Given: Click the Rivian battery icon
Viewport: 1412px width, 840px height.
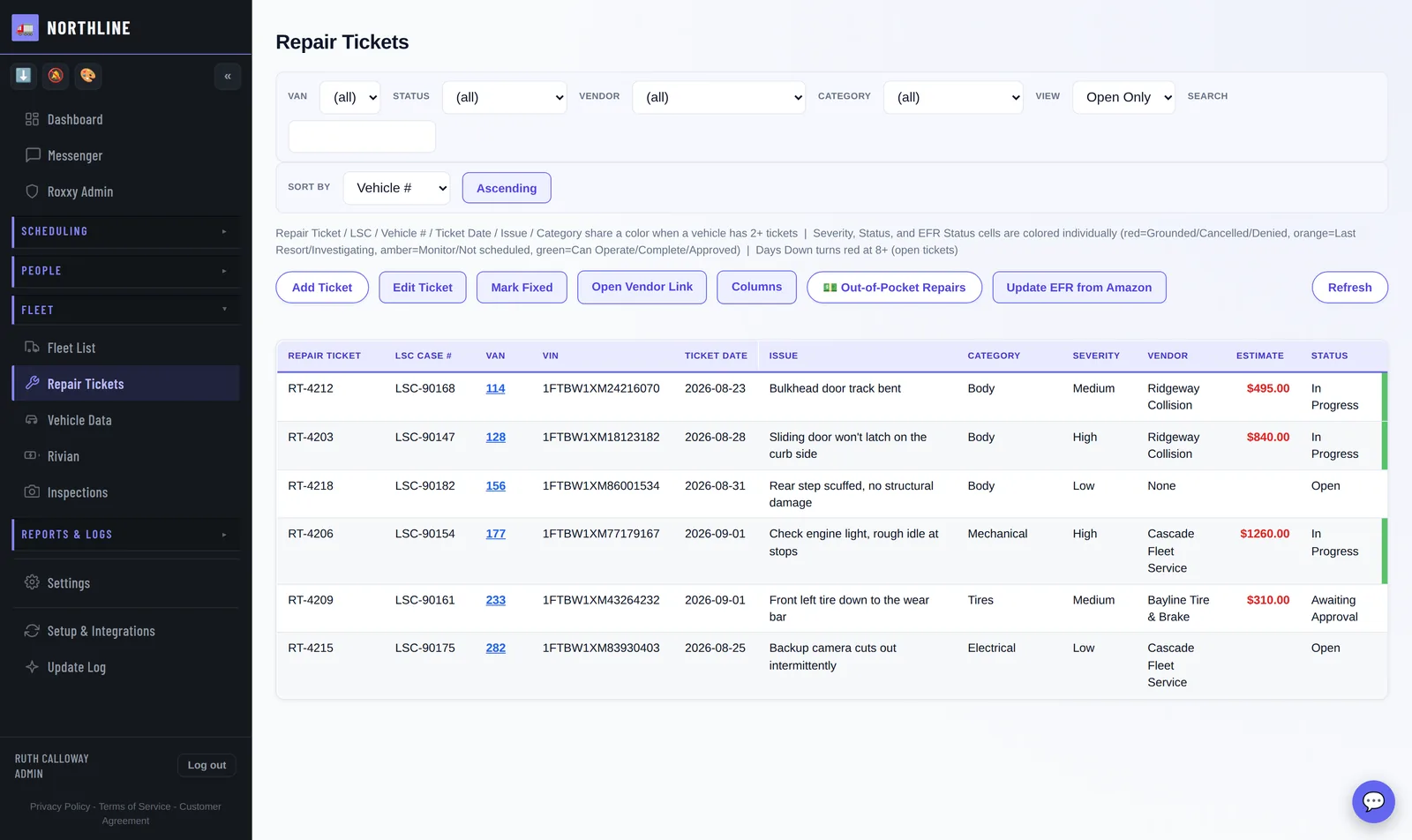Looking at the screenshot, I should tap(32, 456).
